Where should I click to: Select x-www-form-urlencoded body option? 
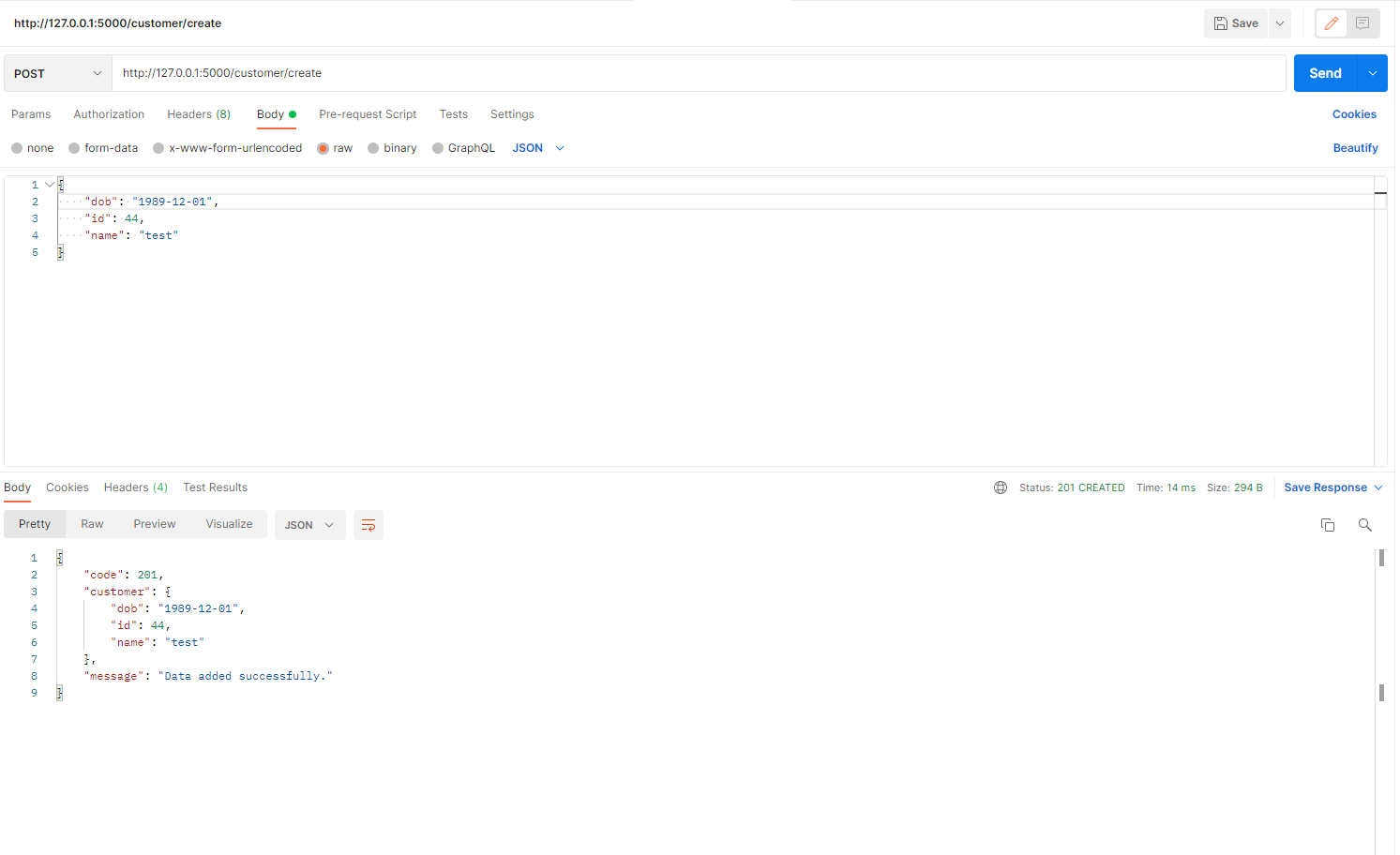pos(228,148)
